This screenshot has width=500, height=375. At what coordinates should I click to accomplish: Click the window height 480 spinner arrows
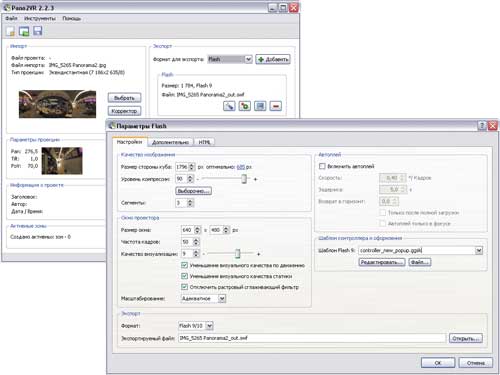coord(226,230)
